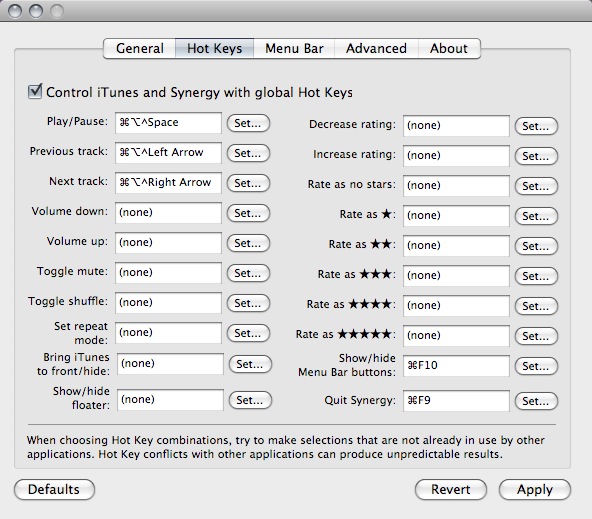Click the Revert button
The height and width of the screenshot is (519, 592).
(x=451, y=490)
